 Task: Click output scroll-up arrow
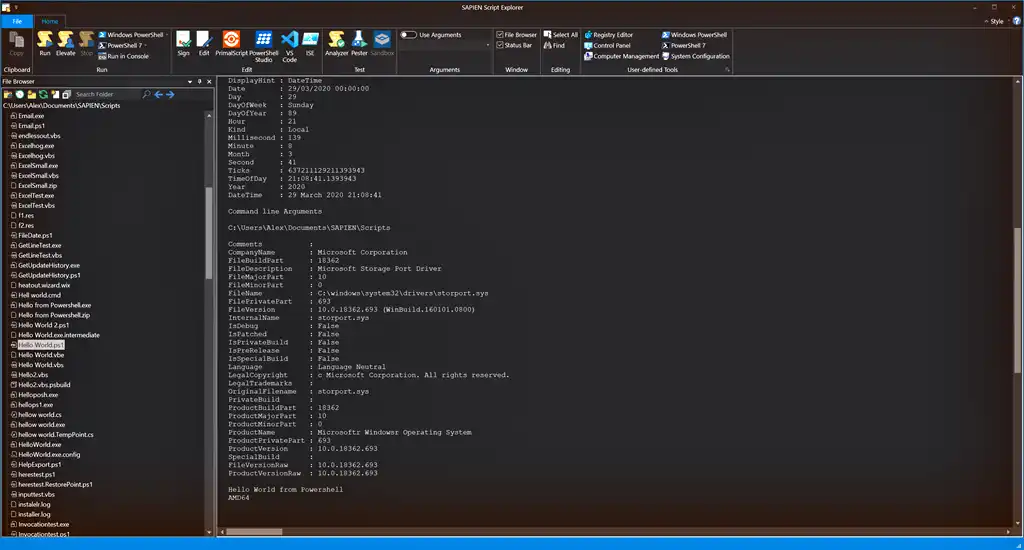[x=1017, y=81]
